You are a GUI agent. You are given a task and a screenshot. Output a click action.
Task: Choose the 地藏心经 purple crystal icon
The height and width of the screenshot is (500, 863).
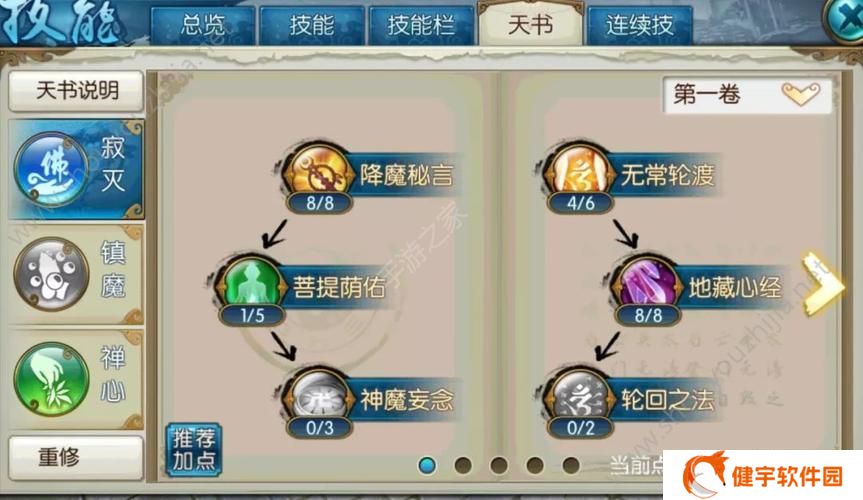coord(647,286)
